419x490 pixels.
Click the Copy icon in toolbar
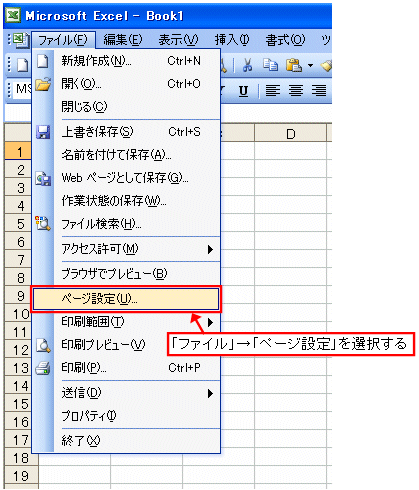click(x=270, y=65)
